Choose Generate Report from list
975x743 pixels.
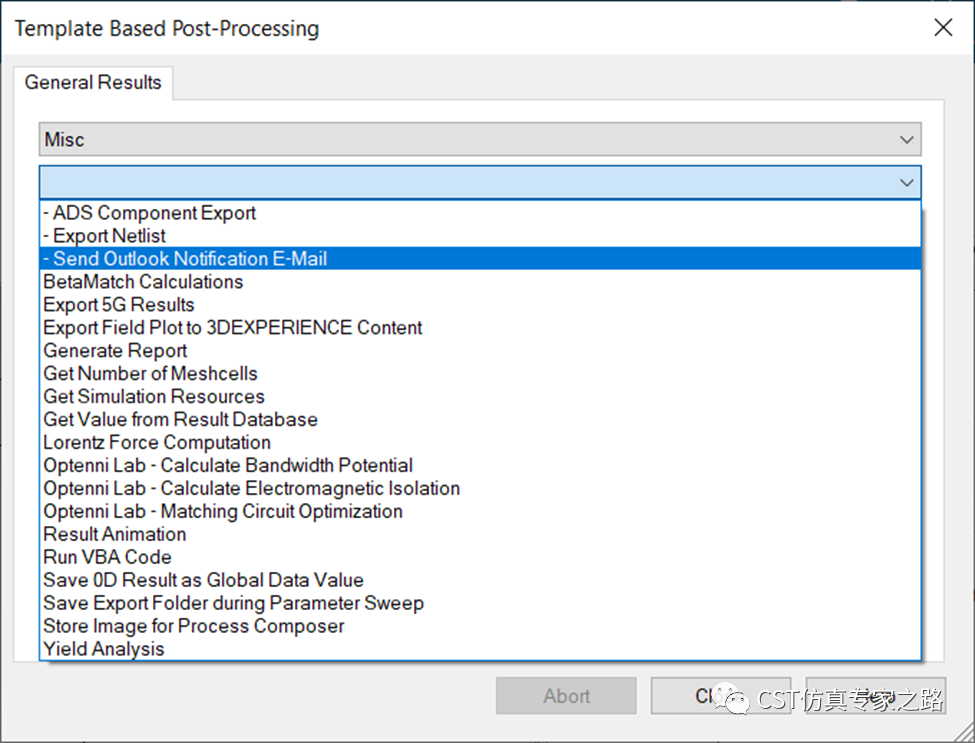479,351
